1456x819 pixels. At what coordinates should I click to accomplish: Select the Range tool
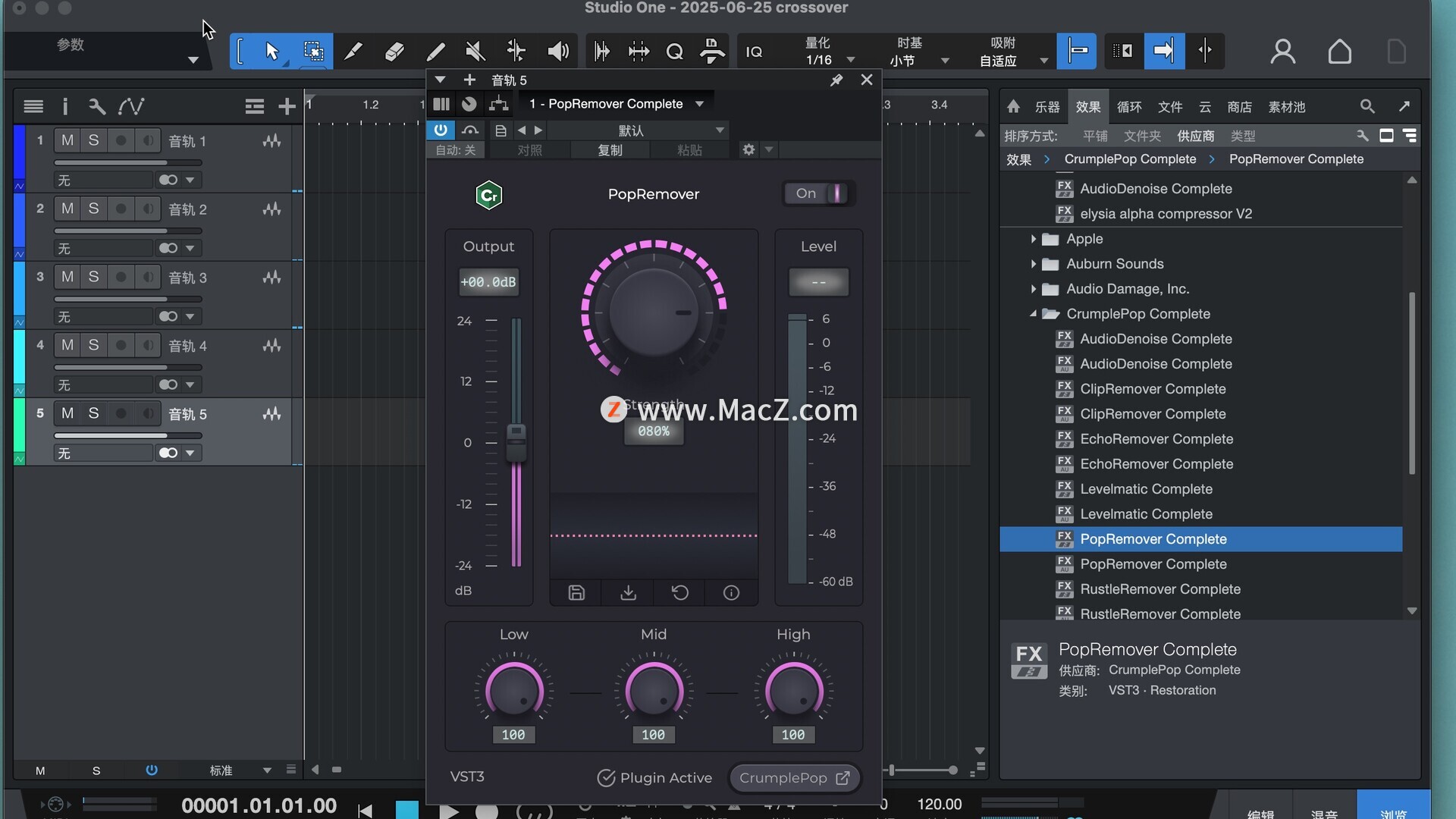coord(312,52)
